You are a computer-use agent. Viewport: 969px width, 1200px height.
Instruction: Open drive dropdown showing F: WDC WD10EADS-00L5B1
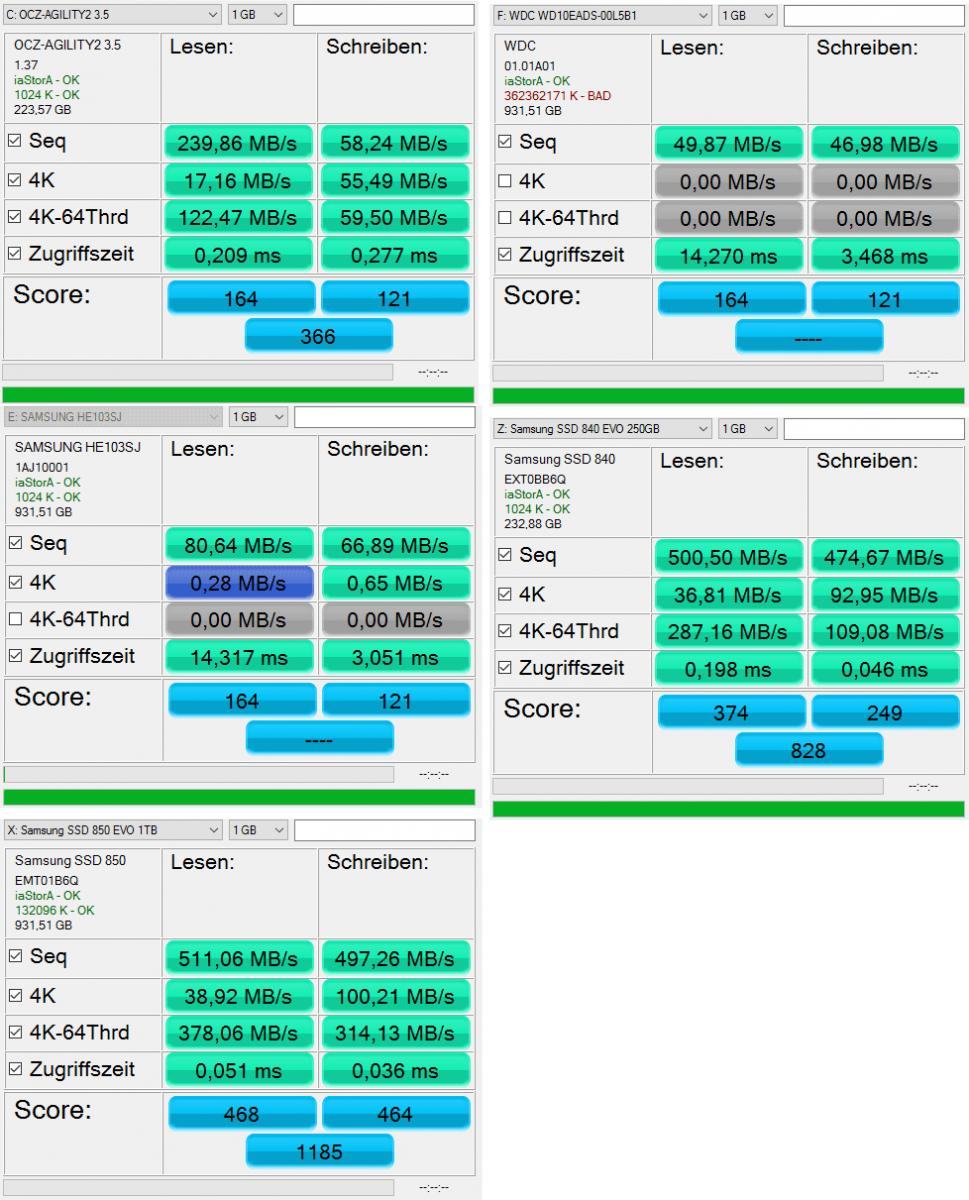pyautogui.click(x=602, y=16)
